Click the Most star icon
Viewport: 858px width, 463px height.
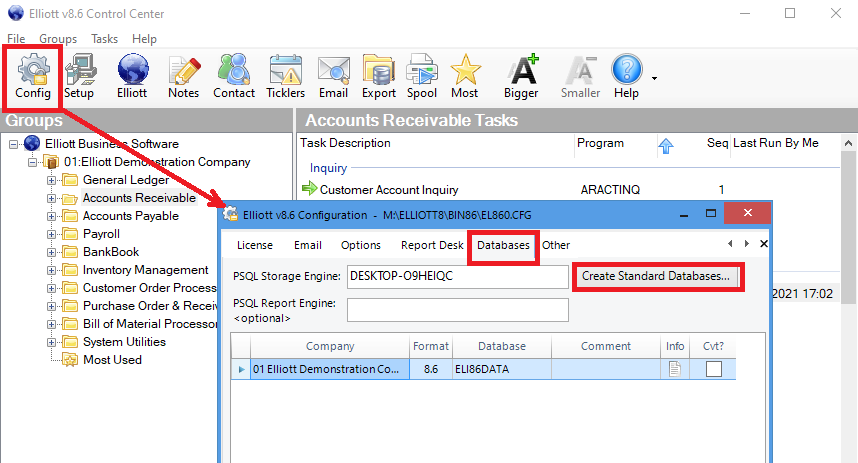(465, 77)
